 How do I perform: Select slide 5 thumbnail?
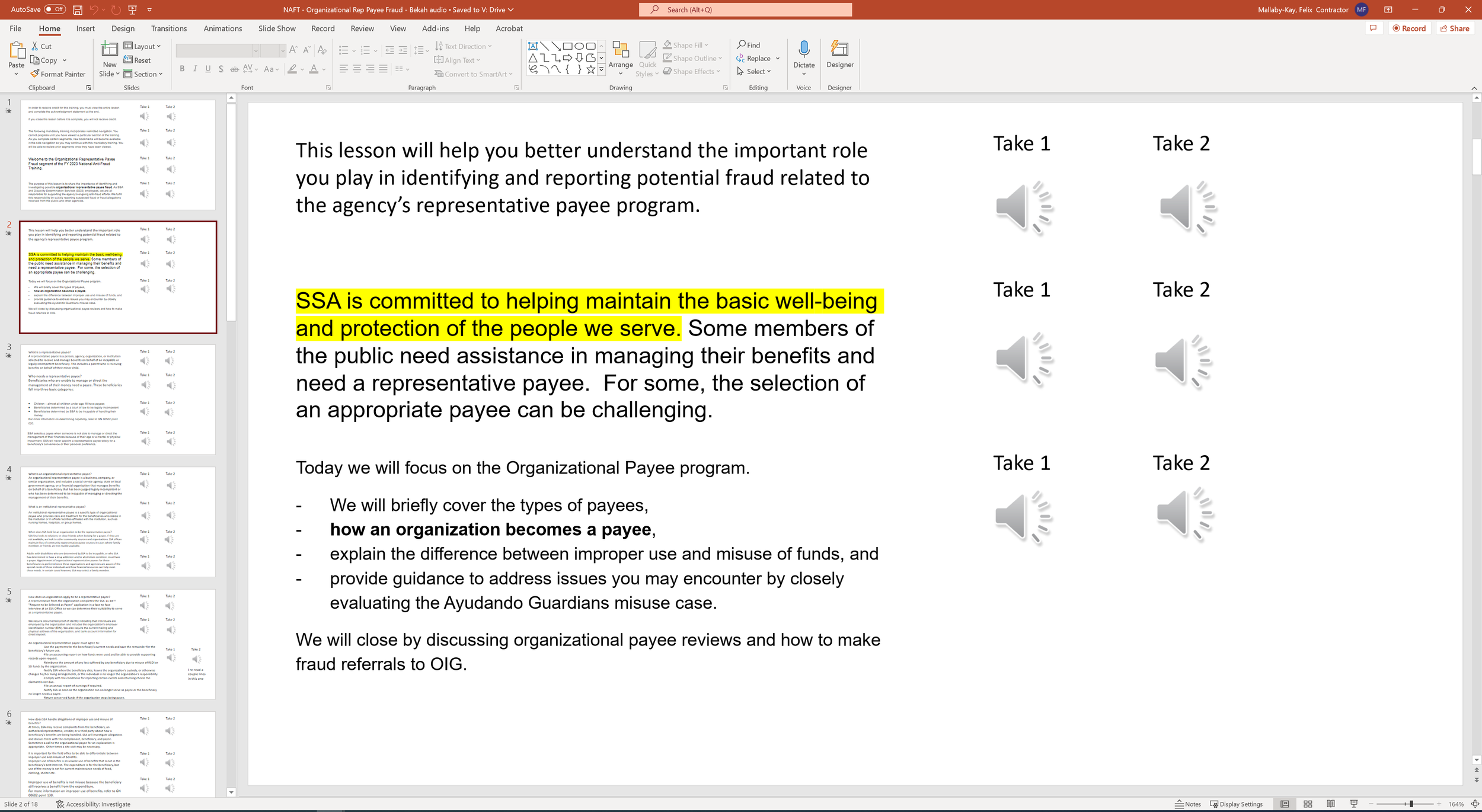[118, 644]
